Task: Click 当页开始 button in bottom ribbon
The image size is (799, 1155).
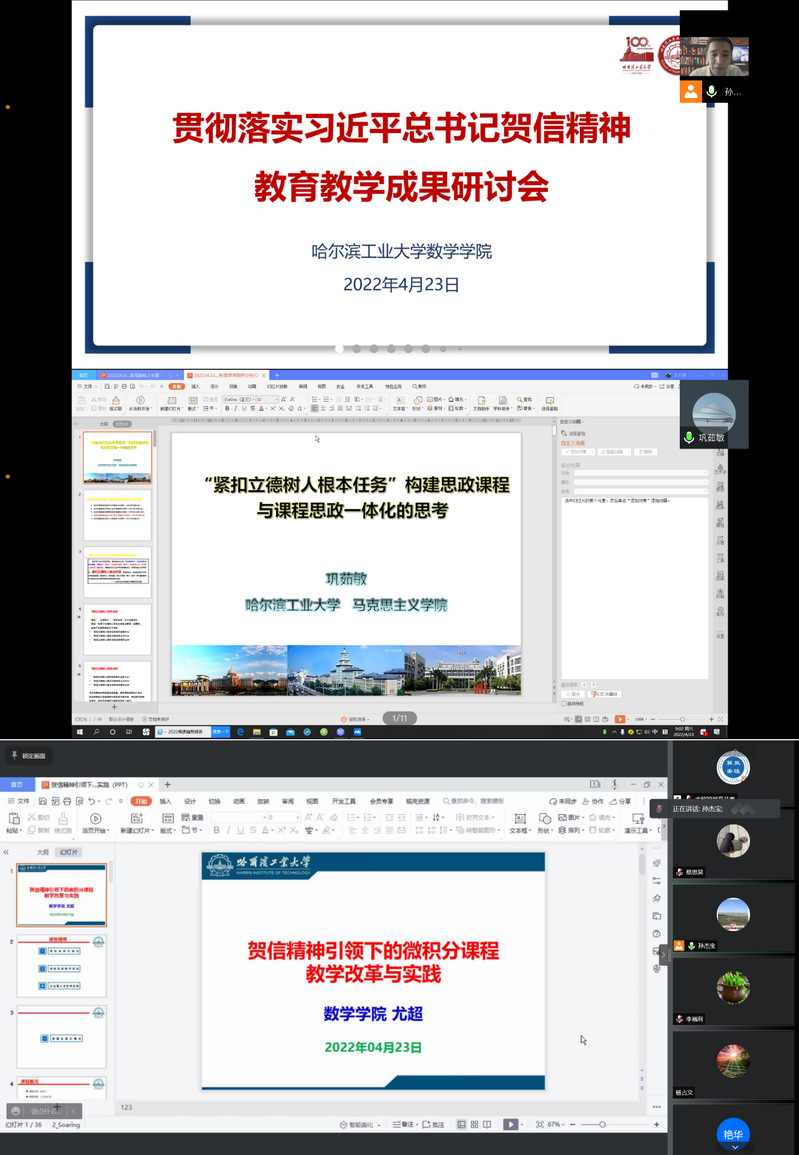Action: coord(94,830)
